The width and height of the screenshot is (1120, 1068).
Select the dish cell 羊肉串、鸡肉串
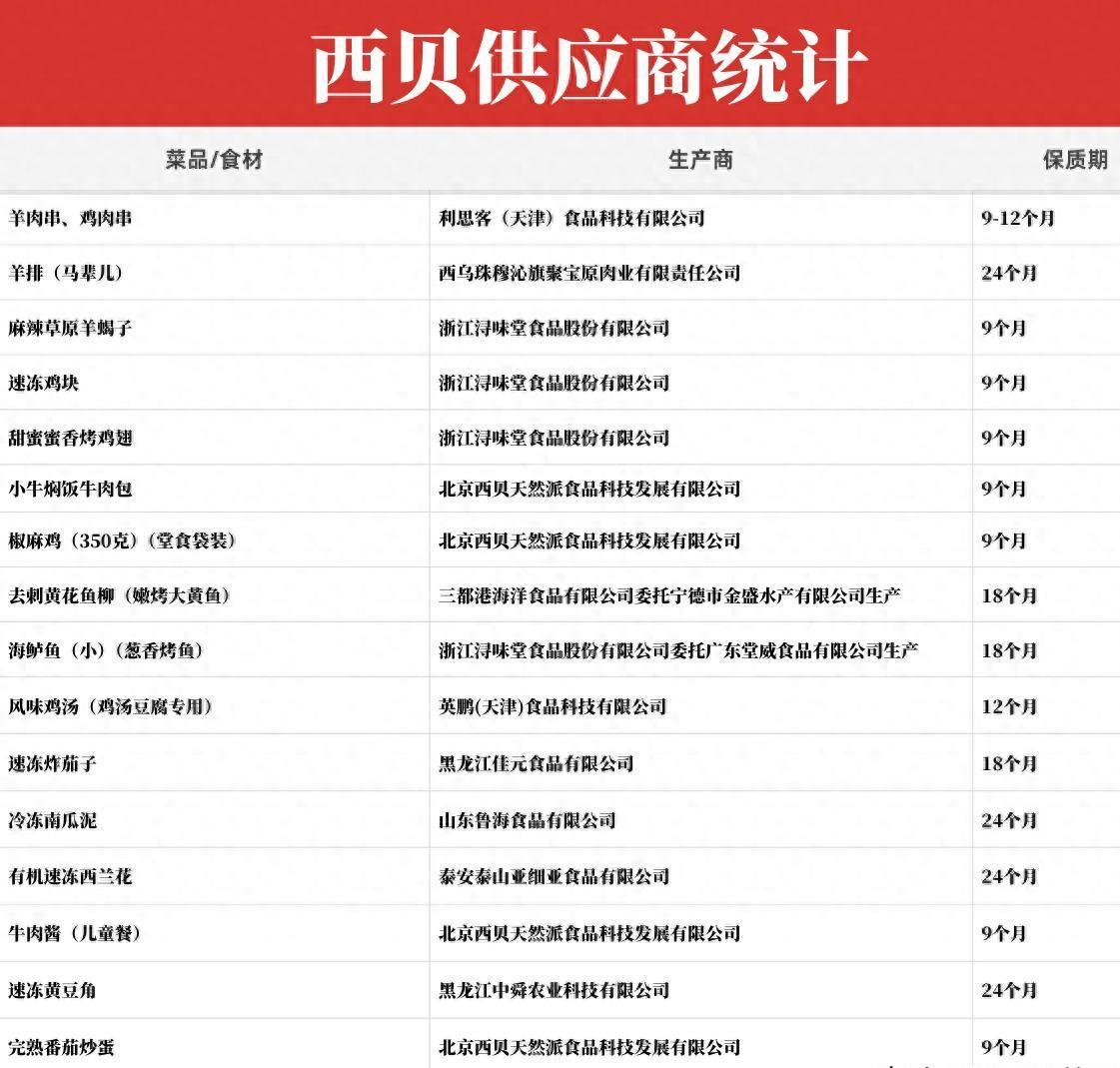click(x=70, y=218)
